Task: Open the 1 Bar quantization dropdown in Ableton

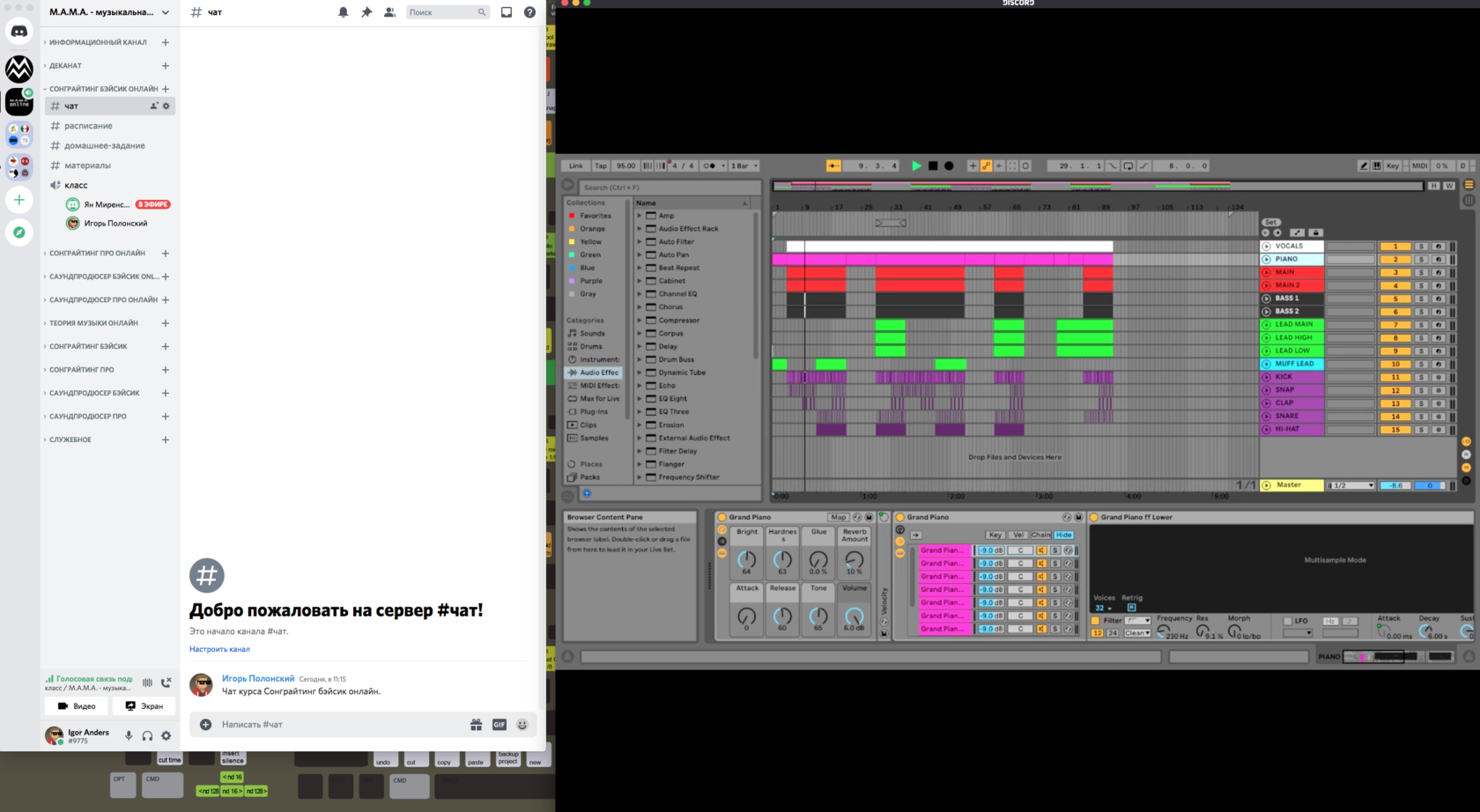Action: click(744, 166)
